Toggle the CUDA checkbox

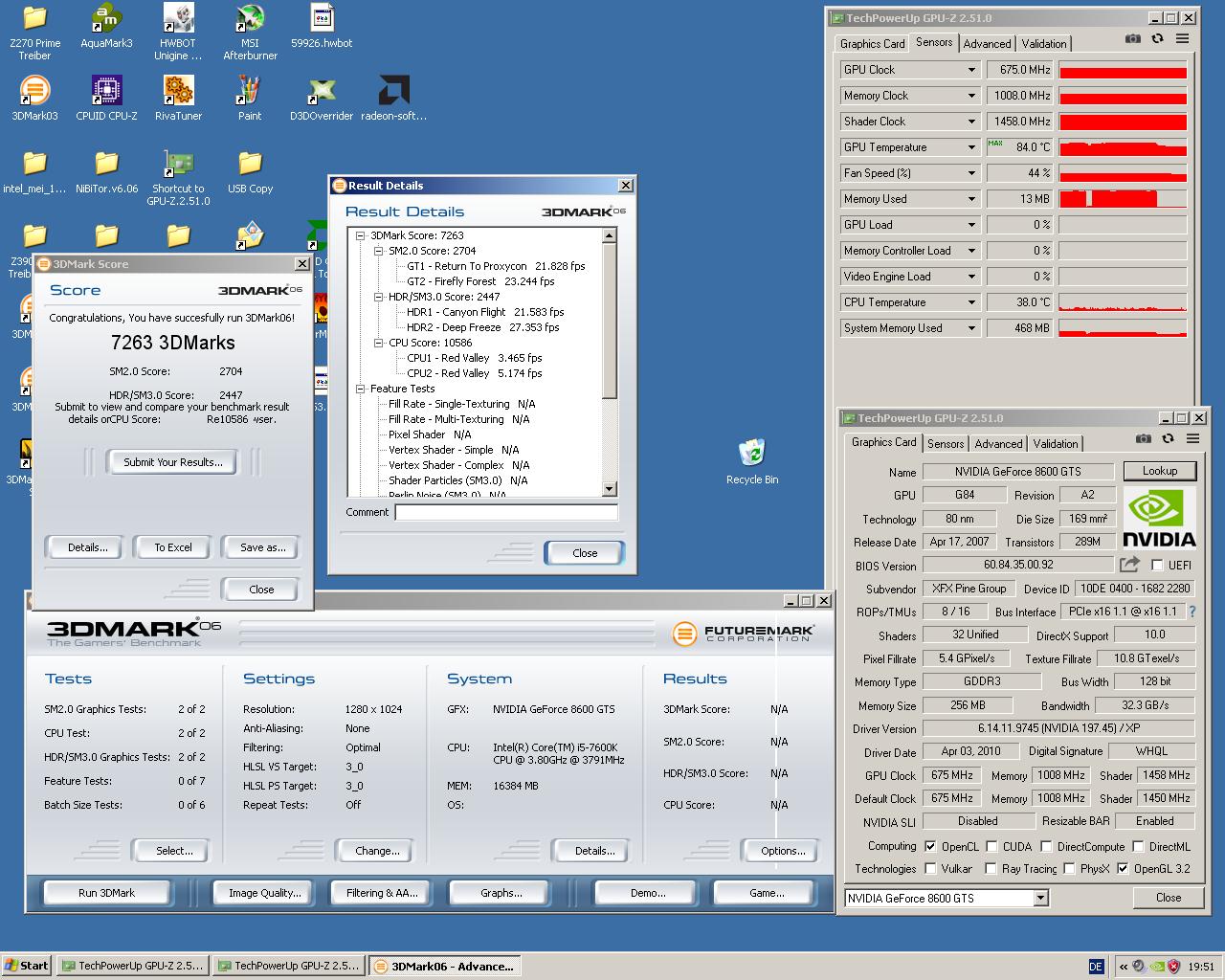click(991, 846)
